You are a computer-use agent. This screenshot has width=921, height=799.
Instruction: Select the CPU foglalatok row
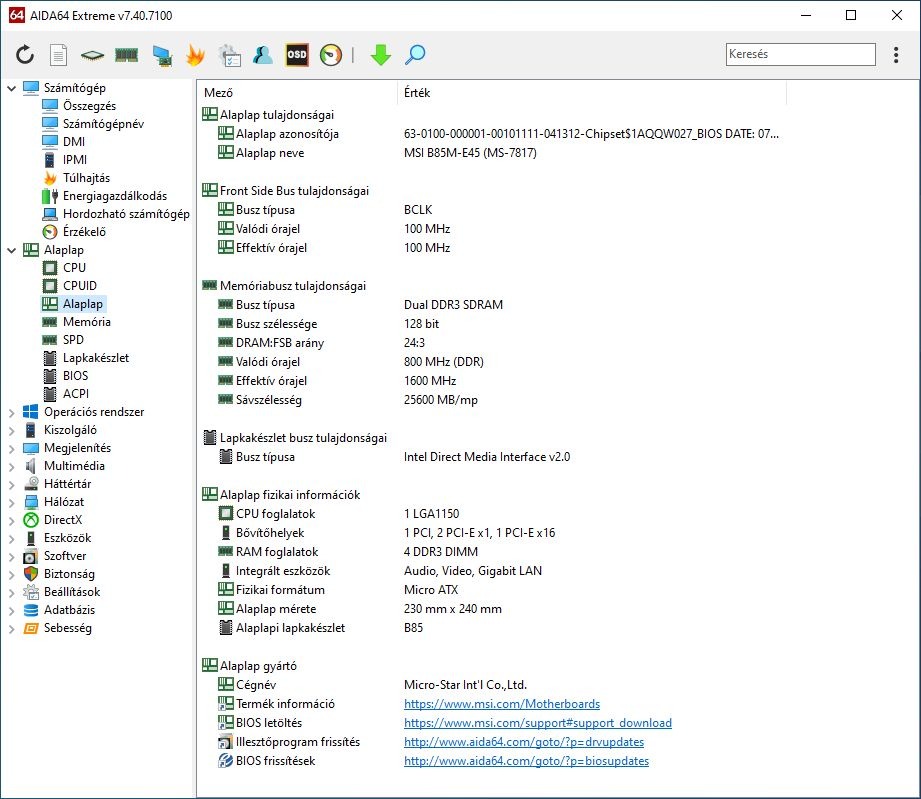click(x=494, y=514)
